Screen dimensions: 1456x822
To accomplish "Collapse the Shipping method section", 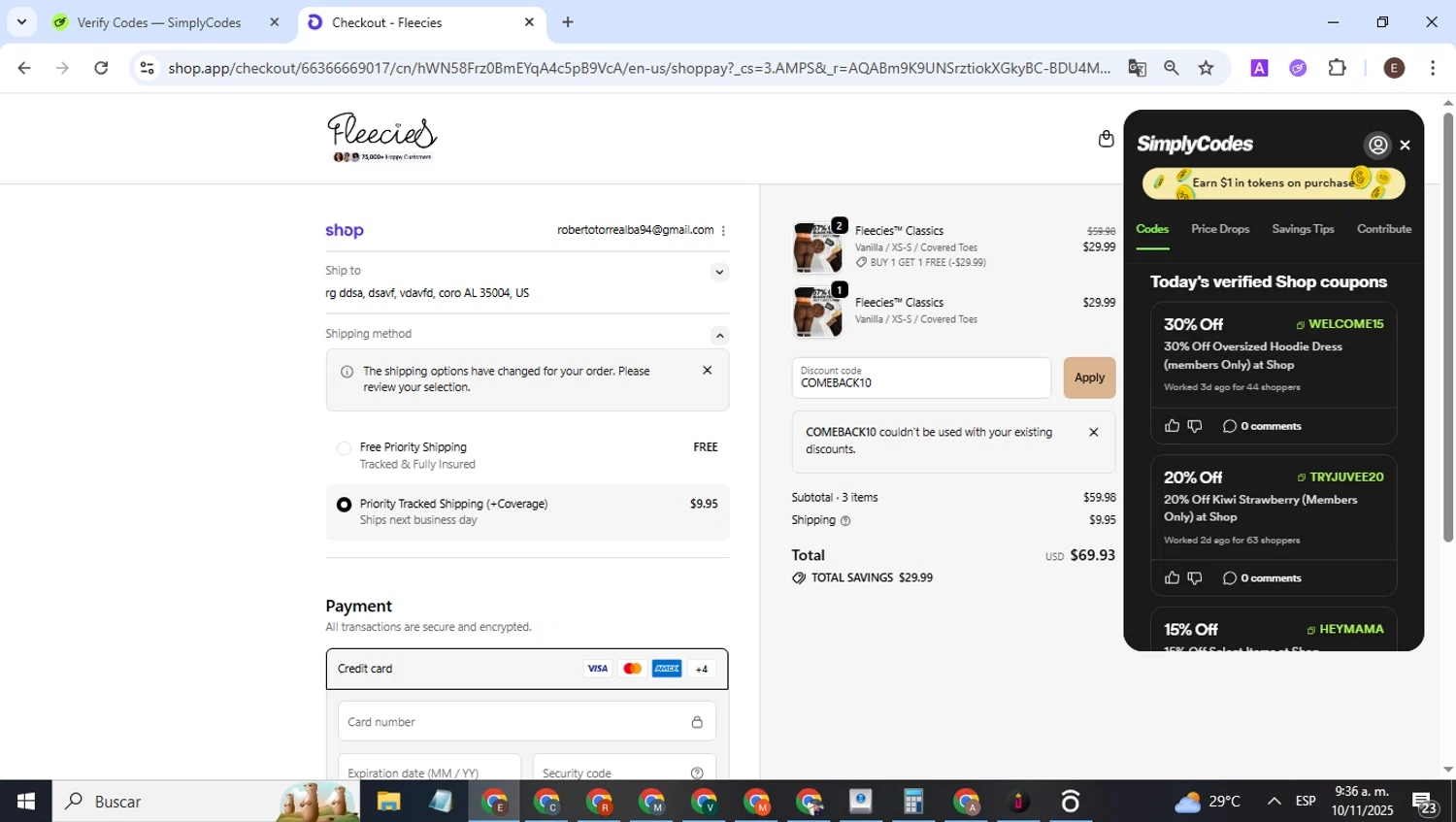I will point(719,336).
